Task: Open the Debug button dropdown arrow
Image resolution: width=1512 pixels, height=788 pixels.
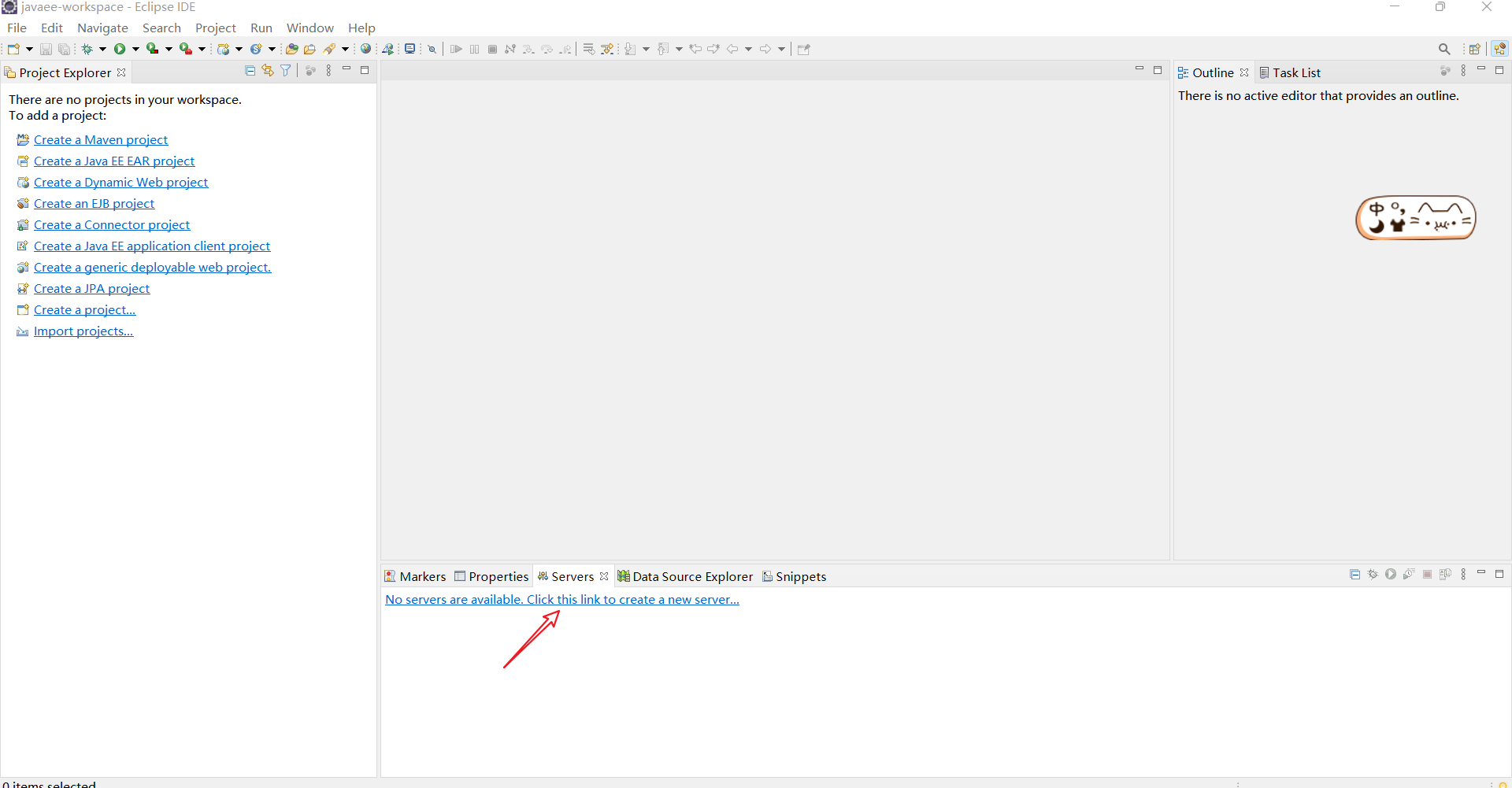Action: (102, 48)
